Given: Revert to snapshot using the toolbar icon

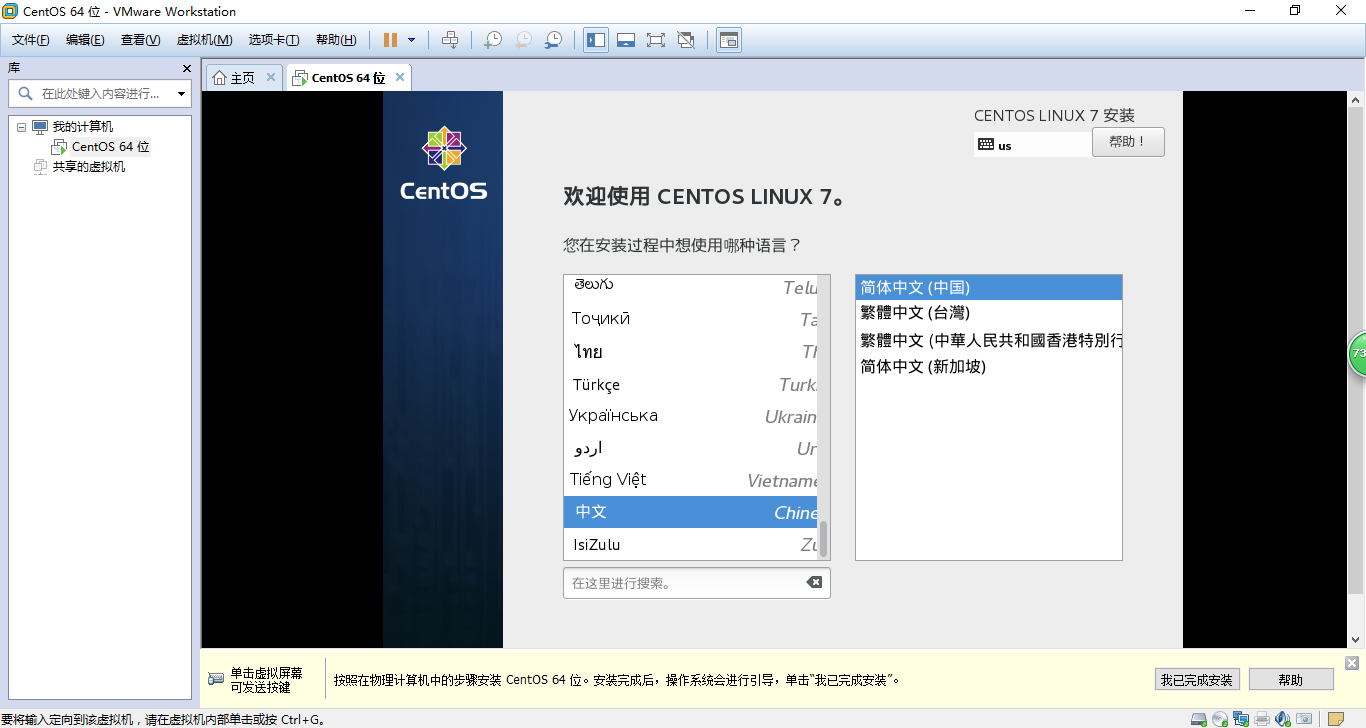Looking at the screenshot, I should pos(523,40).
